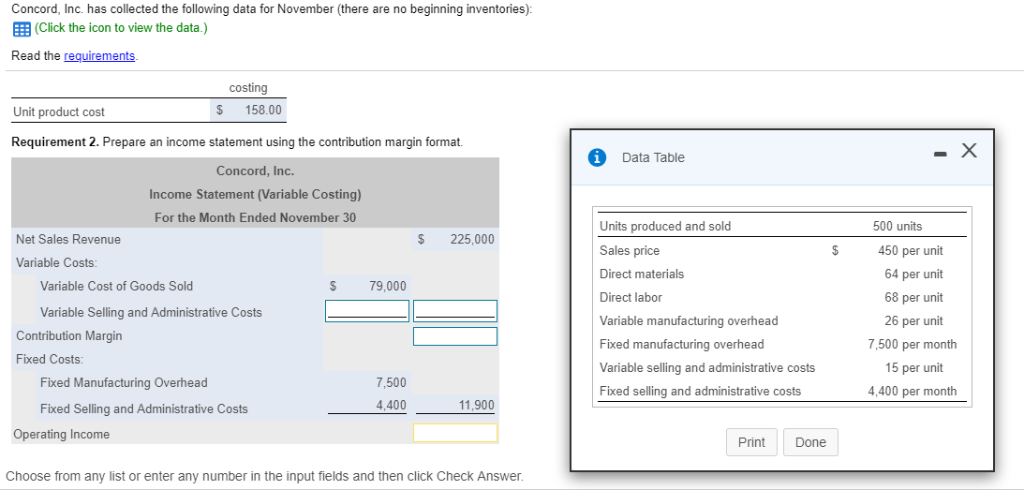
Task: Click the 11,900 total fixed costs amount
Action: [476, 405]
